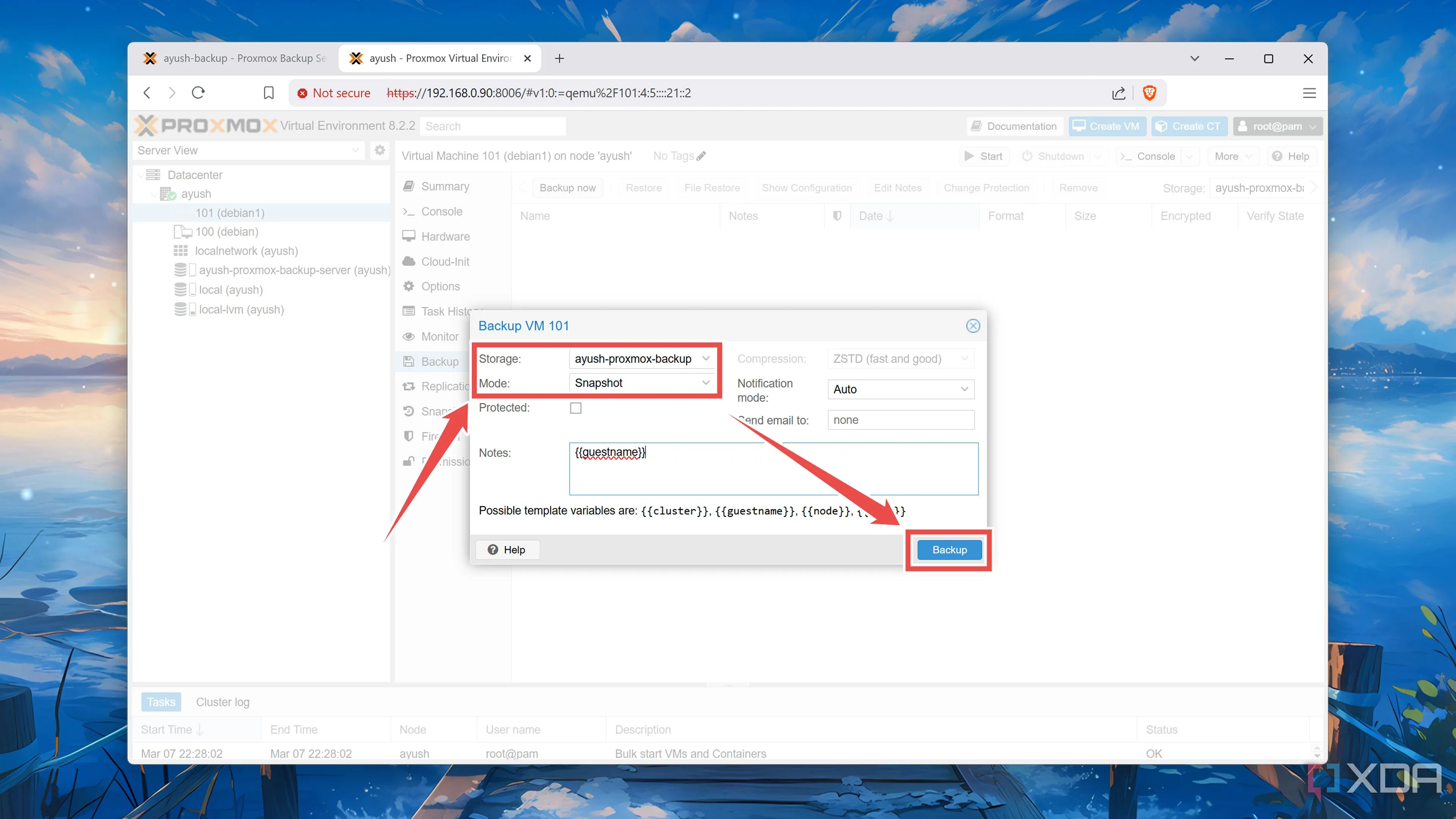Screen dimensions: 1456x819
Task: Open the root@pam user menu
Action: tap(1277, 126)
